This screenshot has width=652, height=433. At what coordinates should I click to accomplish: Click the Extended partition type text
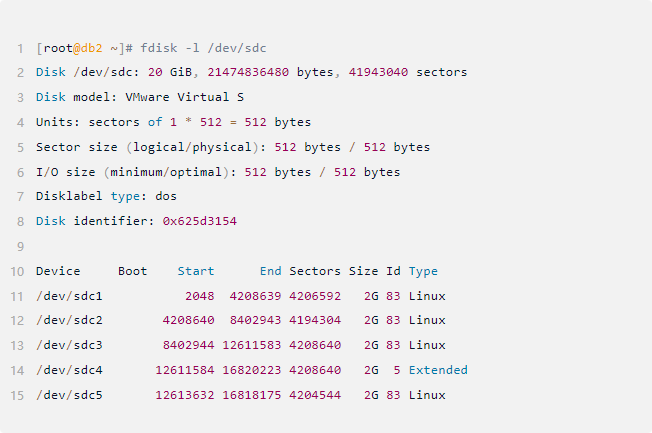tap(438, 370)
